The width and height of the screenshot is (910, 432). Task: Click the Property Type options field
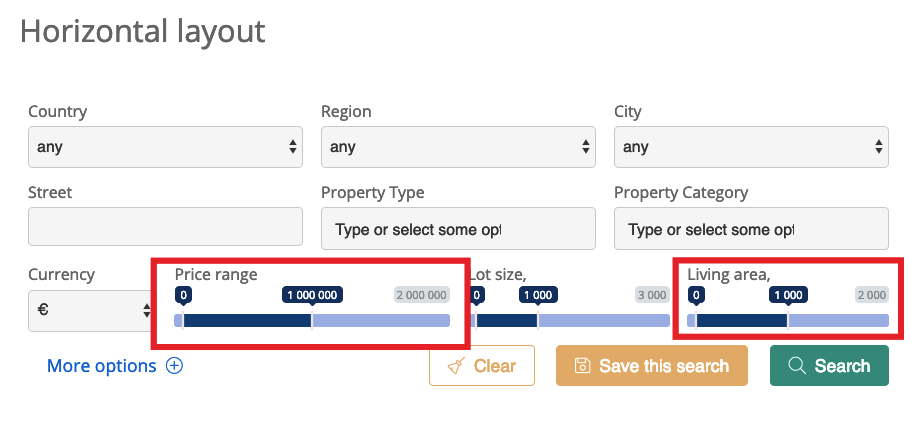click(458, 229)
